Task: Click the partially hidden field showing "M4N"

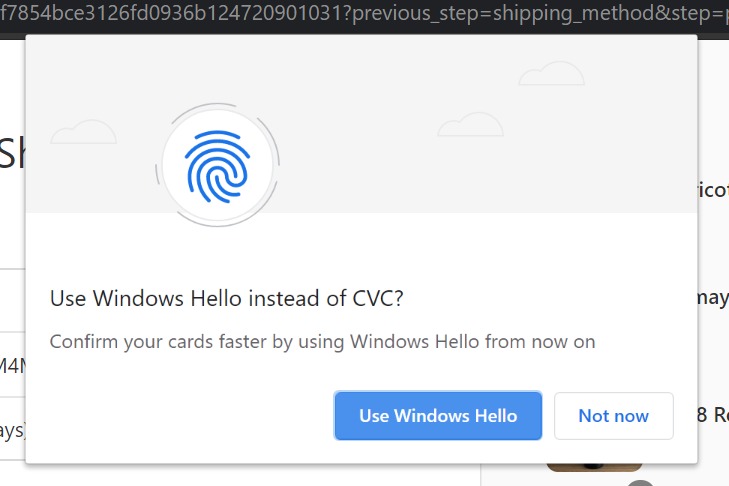Action: [x=12, y=365]
